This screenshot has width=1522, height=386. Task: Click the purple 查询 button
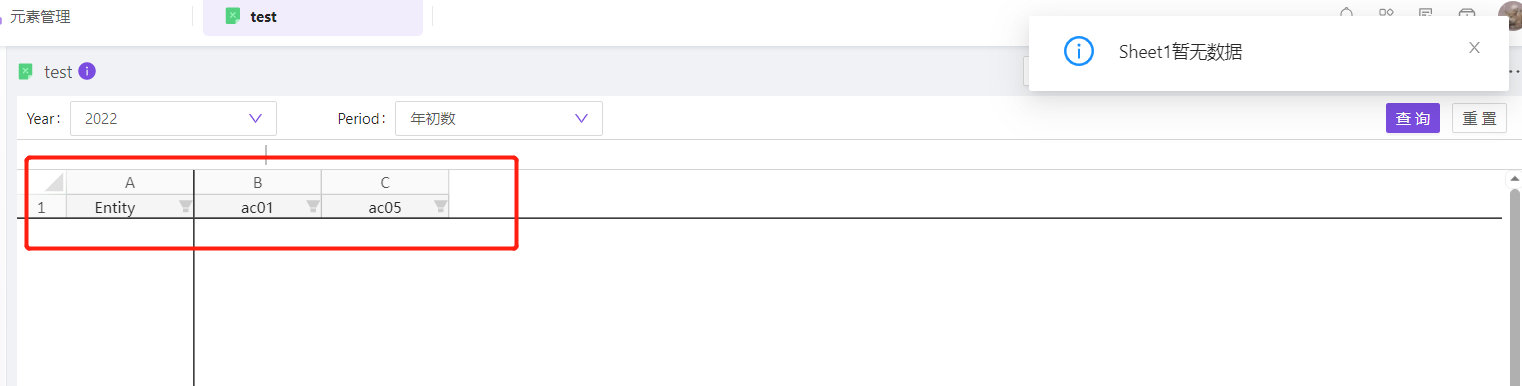pos(1413,118)
